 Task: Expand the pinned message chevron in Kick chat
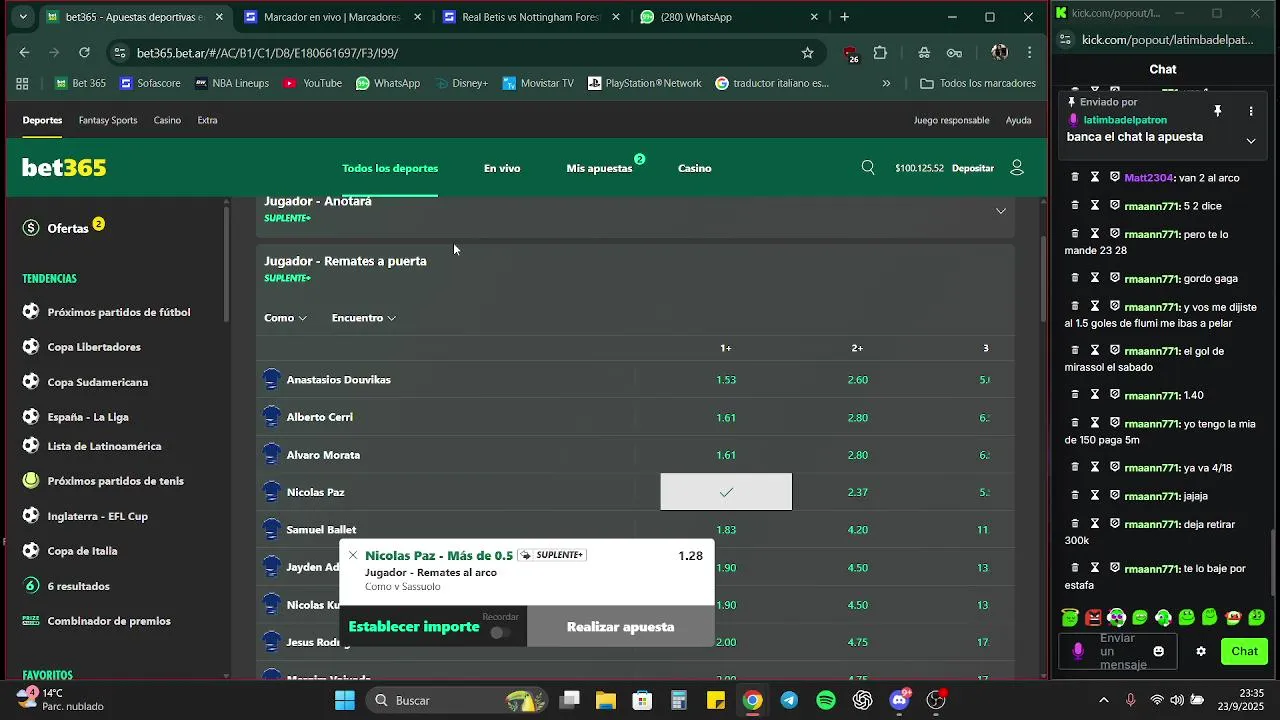pyautogui.click(x=1251, y=141)
